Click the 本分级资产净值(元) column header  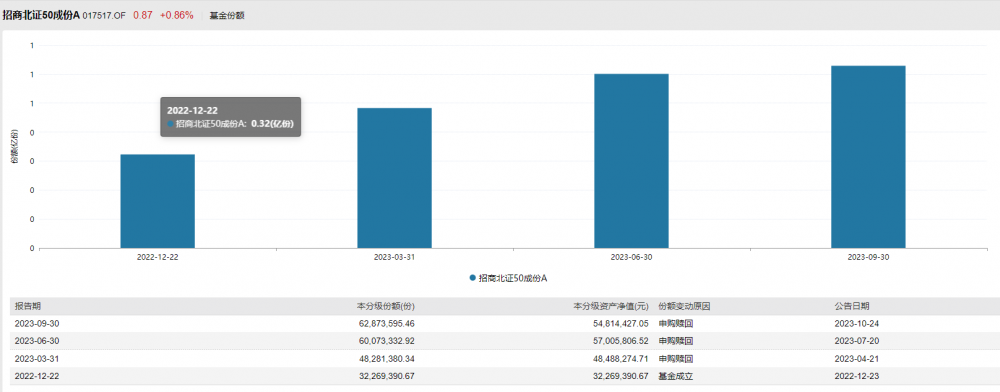(x=611, y=306)
